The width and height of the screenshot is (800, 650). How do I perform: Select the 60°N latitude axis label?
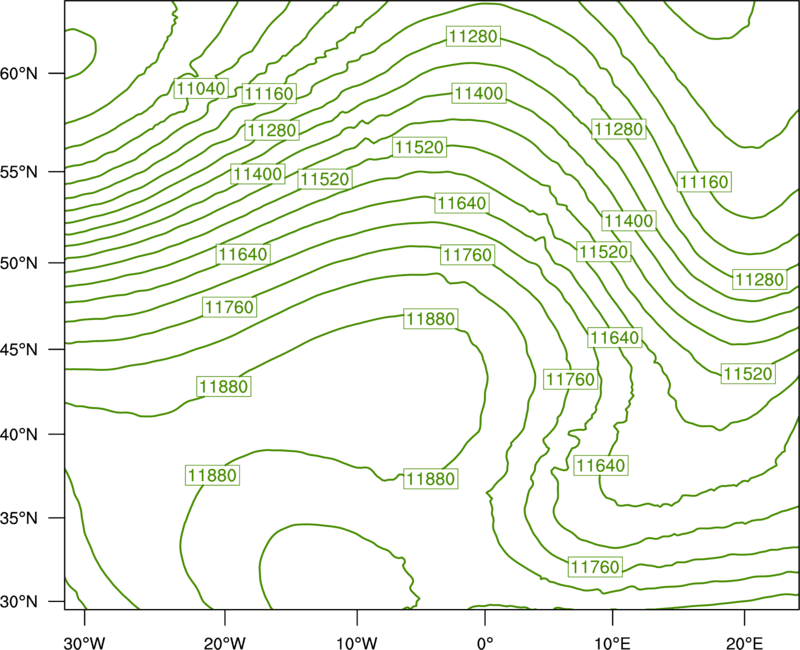coord(19,73)
